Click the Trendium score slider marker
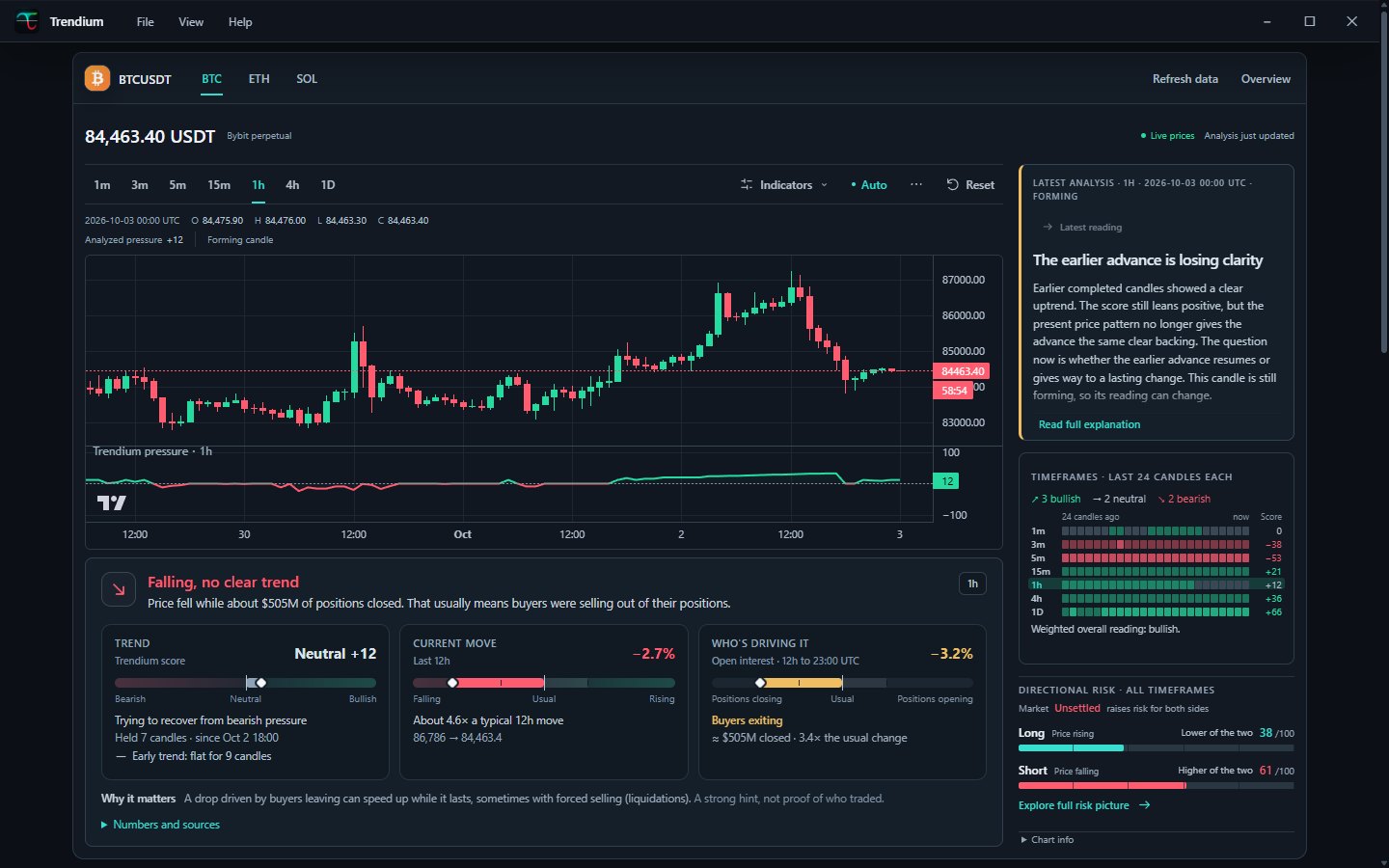Image resolution: width=1389 pixels, height=868 pixels. [260, 683]
